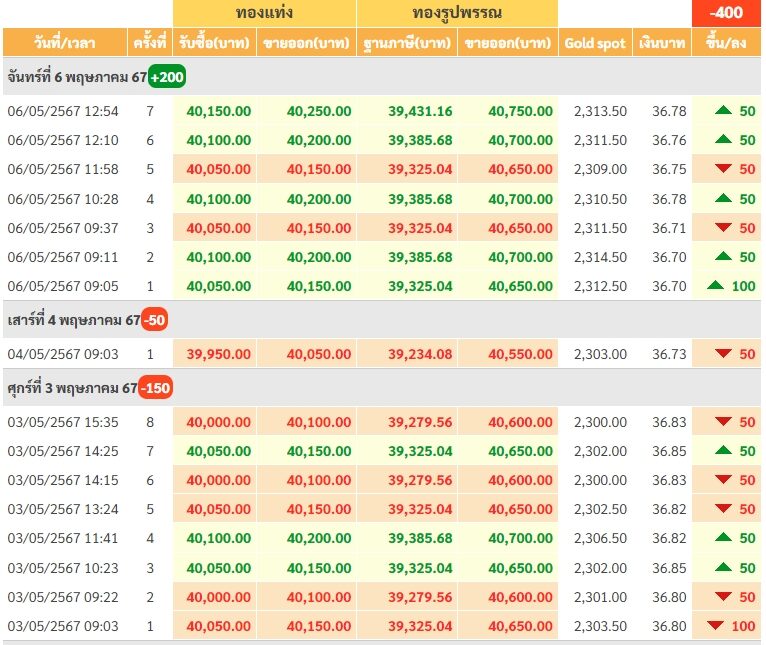Click the วันที่/เวลา column header
Viewport: 766px width, 645px height.
point(64,43)
